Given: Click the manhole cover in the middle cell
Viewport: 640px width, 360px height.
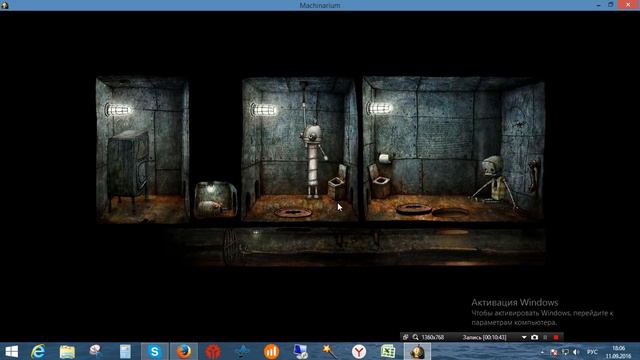Looking at the screenshot, I should 293,212.
